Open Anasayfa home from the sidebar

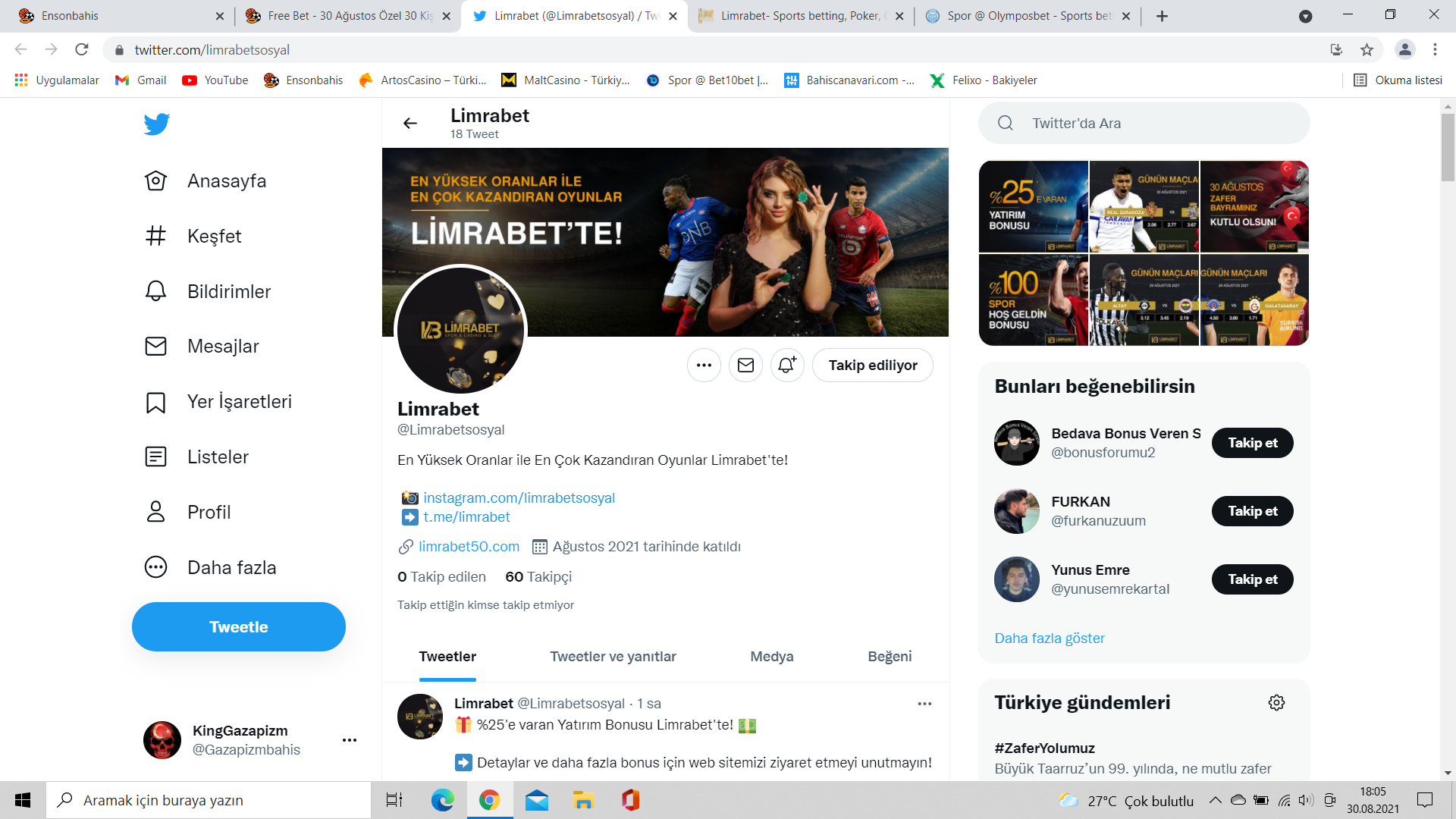click(206, 181)
